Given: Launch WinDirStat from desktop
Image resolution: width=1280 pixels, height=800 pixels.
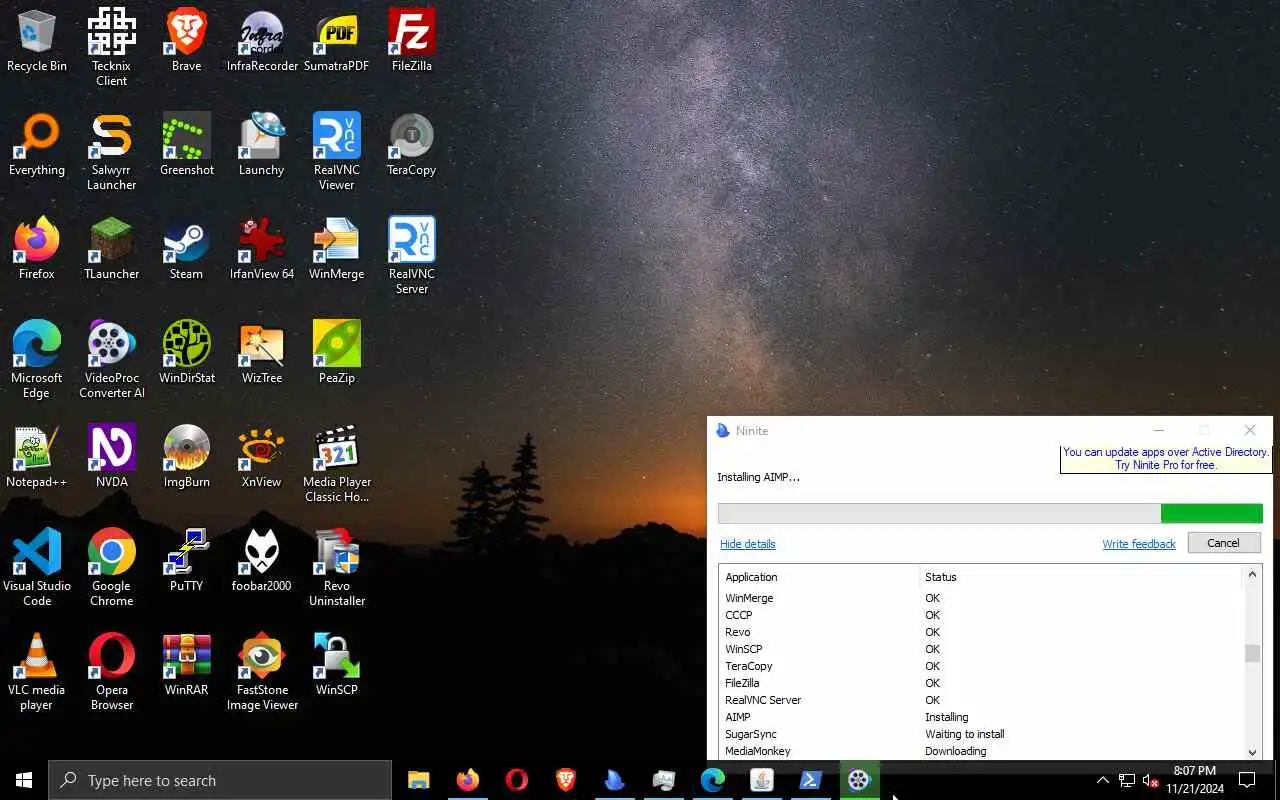Looking at the screenshot, I should click(186, 354).
